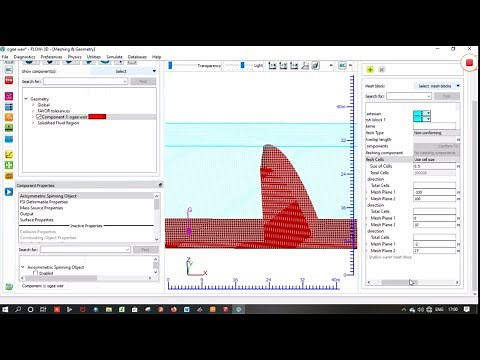Image resolution: width=480 pixels, height=360 pixels.
Task: Click Find button beside geometry search
Action: click(143, 81)
